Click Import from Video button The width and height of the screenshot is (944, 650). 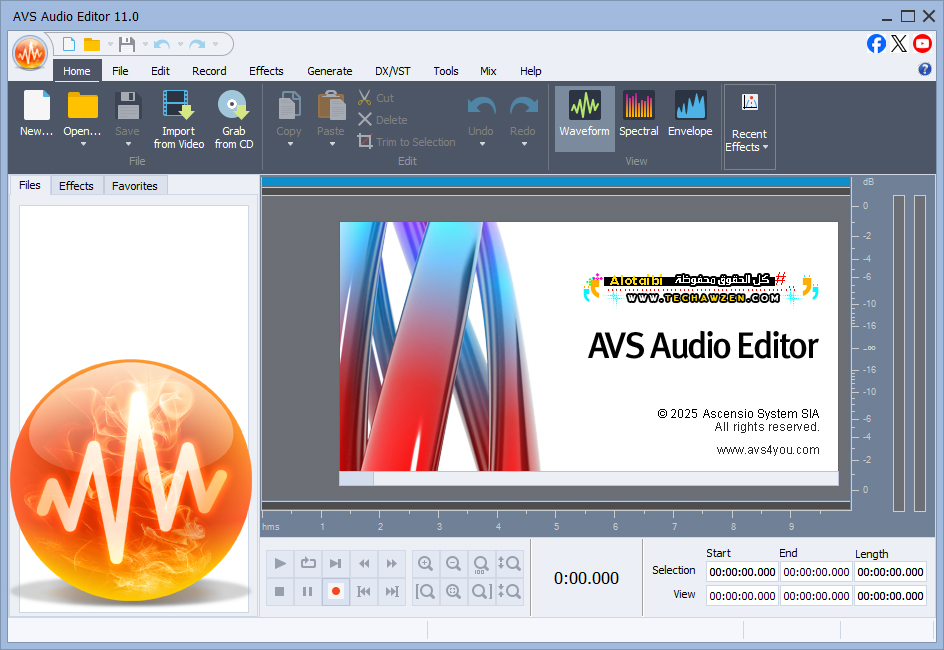(x=178, y=119)
